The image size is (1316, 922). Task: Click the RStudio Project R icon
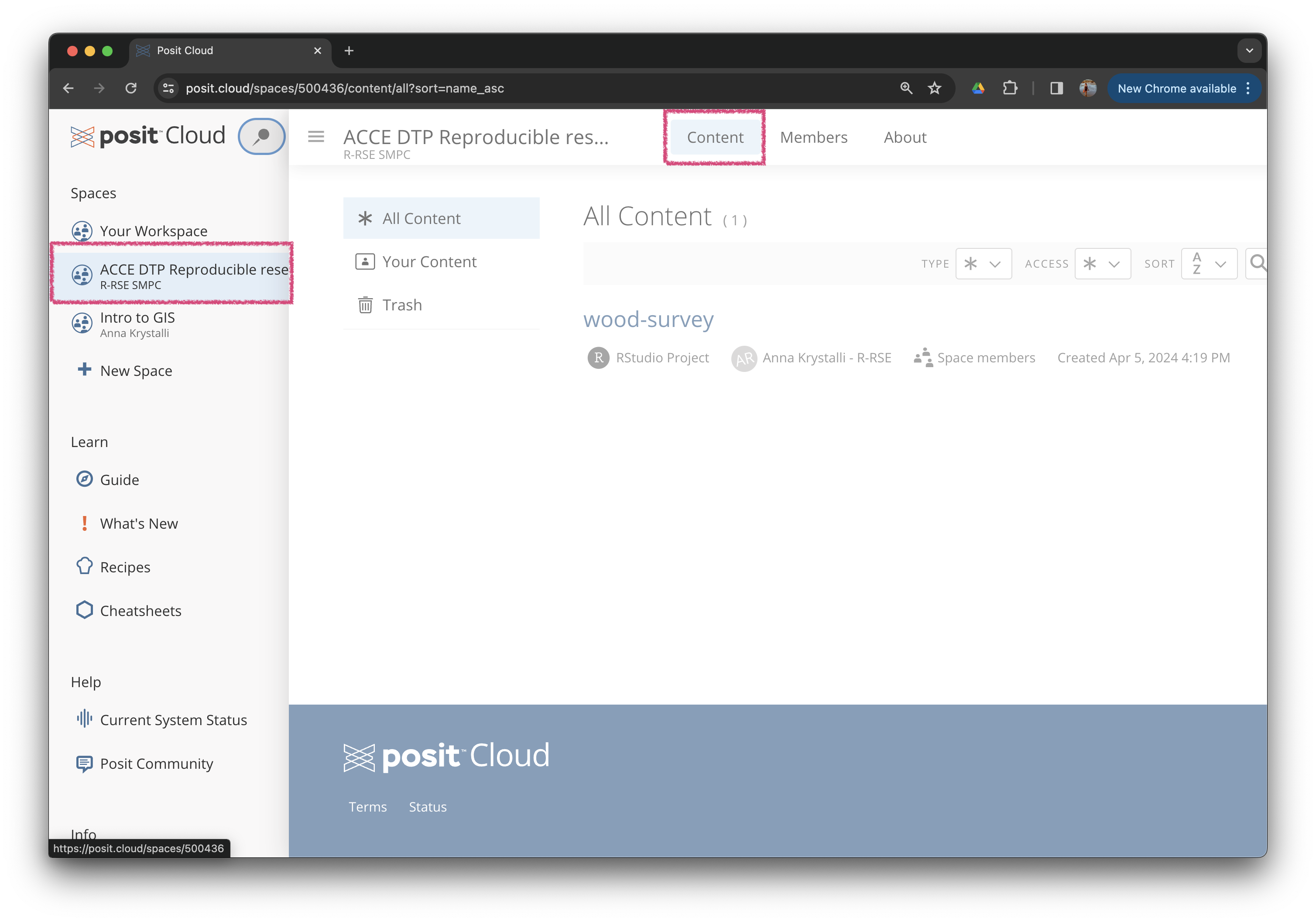(598, 358)
